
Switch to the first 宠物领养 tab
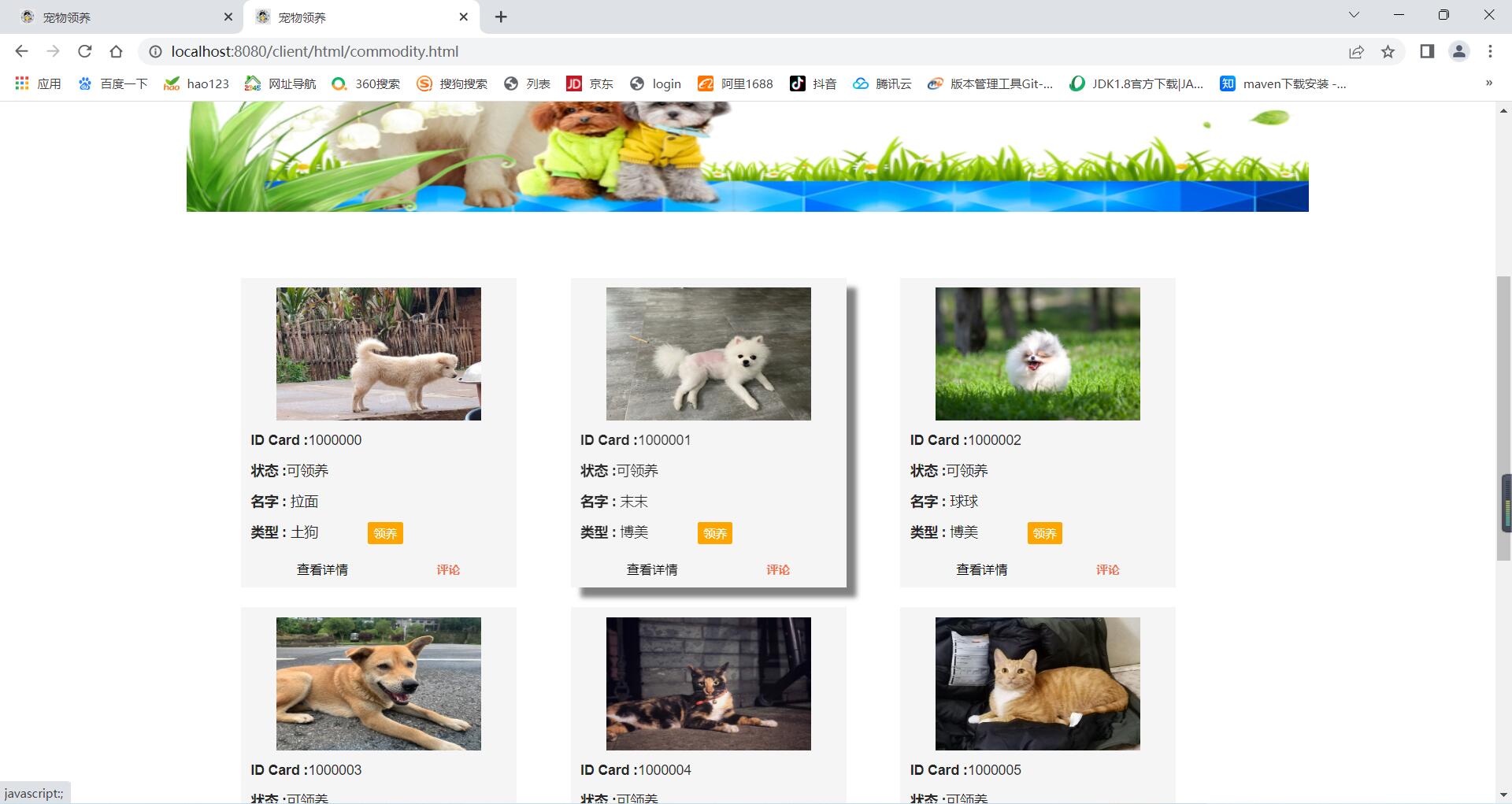coord(122,17)
